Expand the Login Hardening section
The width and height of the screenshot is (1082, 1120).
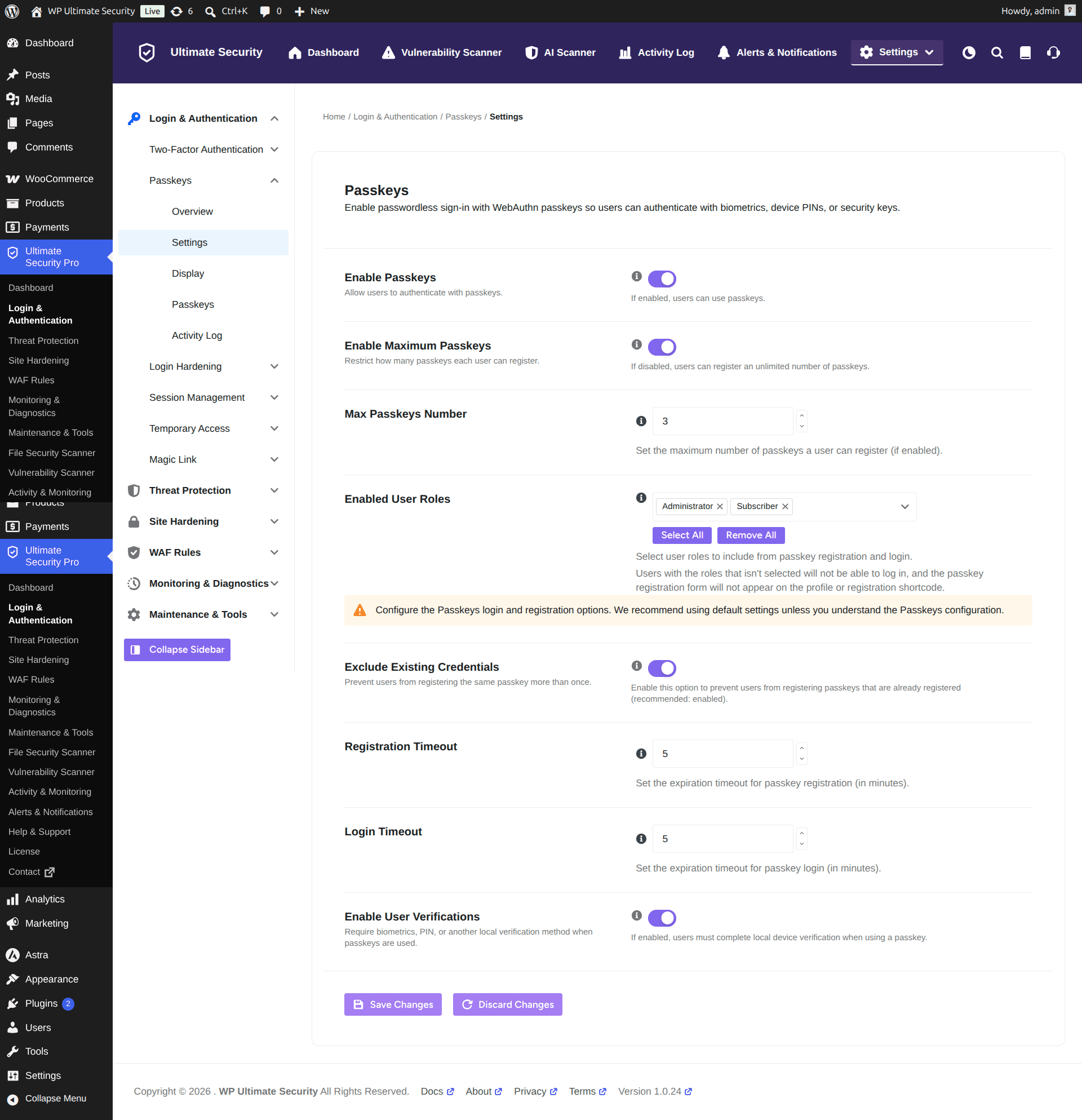[x=274, y=366]
